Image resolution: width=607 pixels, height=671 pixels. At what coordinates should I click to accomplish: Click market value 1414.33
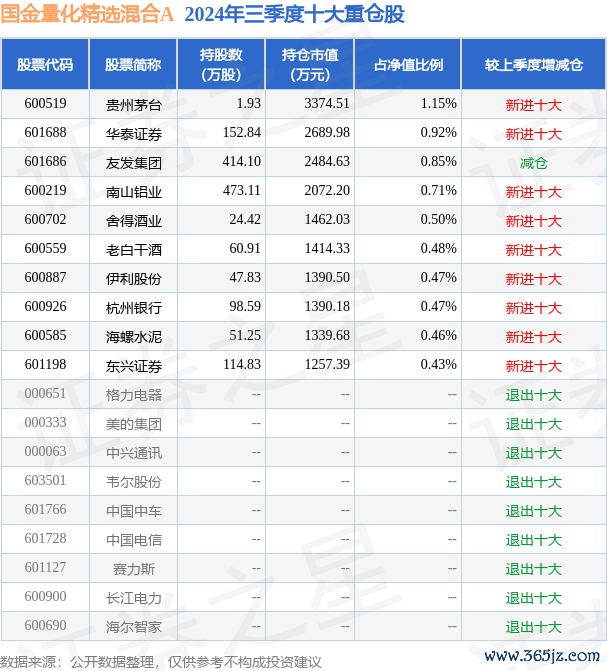pyautogui.click(x=327, y=249)
